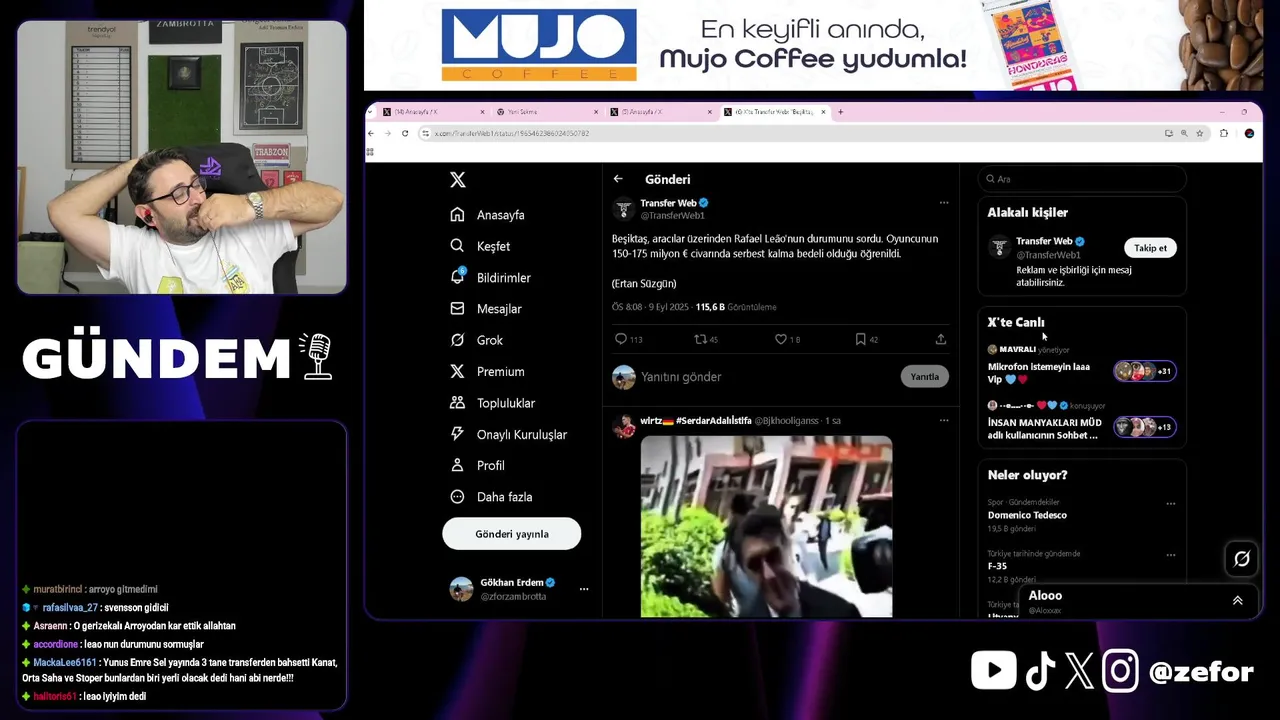Reload the page in browser

pyautogui.click(x=405, y=133)
